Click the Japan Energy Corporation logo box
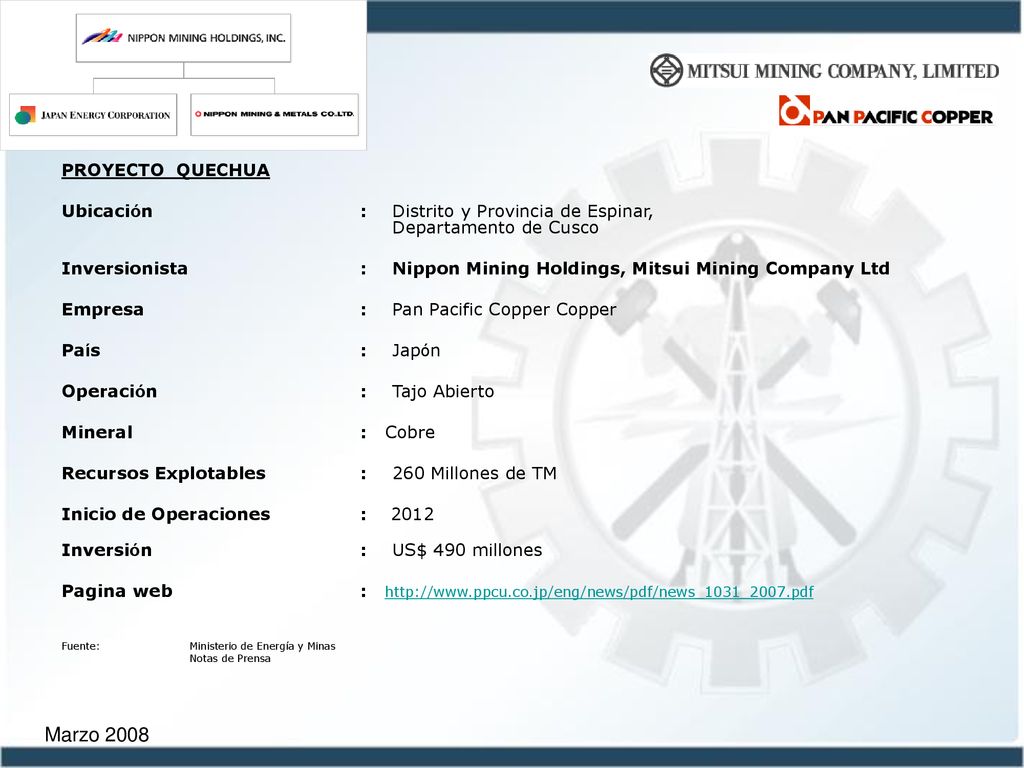Viewport: 1024px width, 768px height. (93, 115)
